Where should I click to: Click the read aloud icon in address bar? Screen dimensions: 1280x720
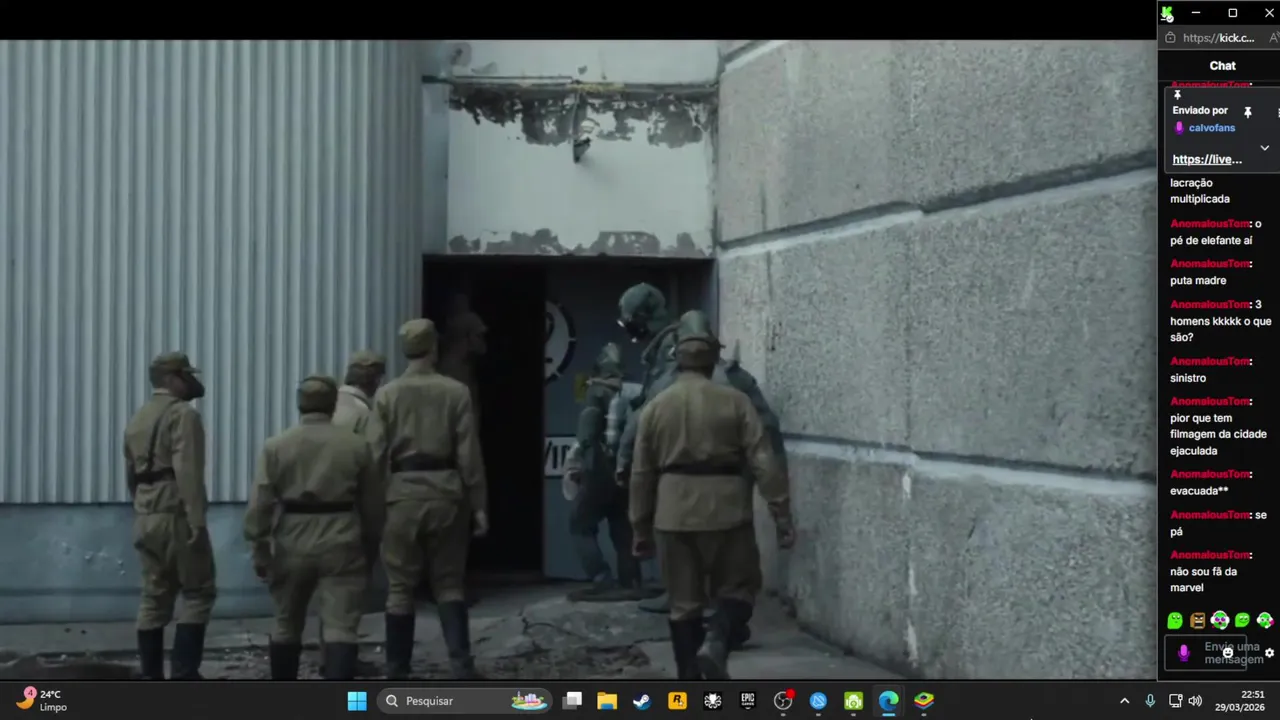tap(1274, 38)
